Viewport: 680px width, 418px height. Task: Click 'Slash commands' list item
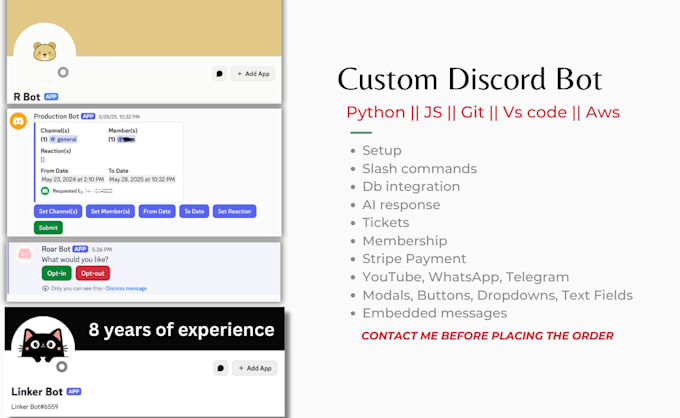(419, 169)
